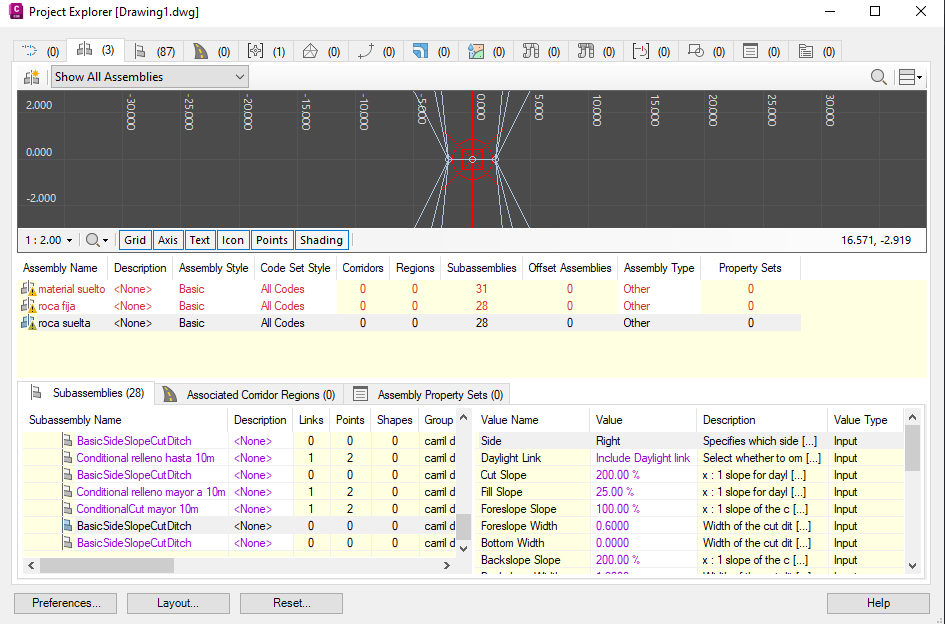
Task: Toggle the Axis display button
Action: click(168, 240)
